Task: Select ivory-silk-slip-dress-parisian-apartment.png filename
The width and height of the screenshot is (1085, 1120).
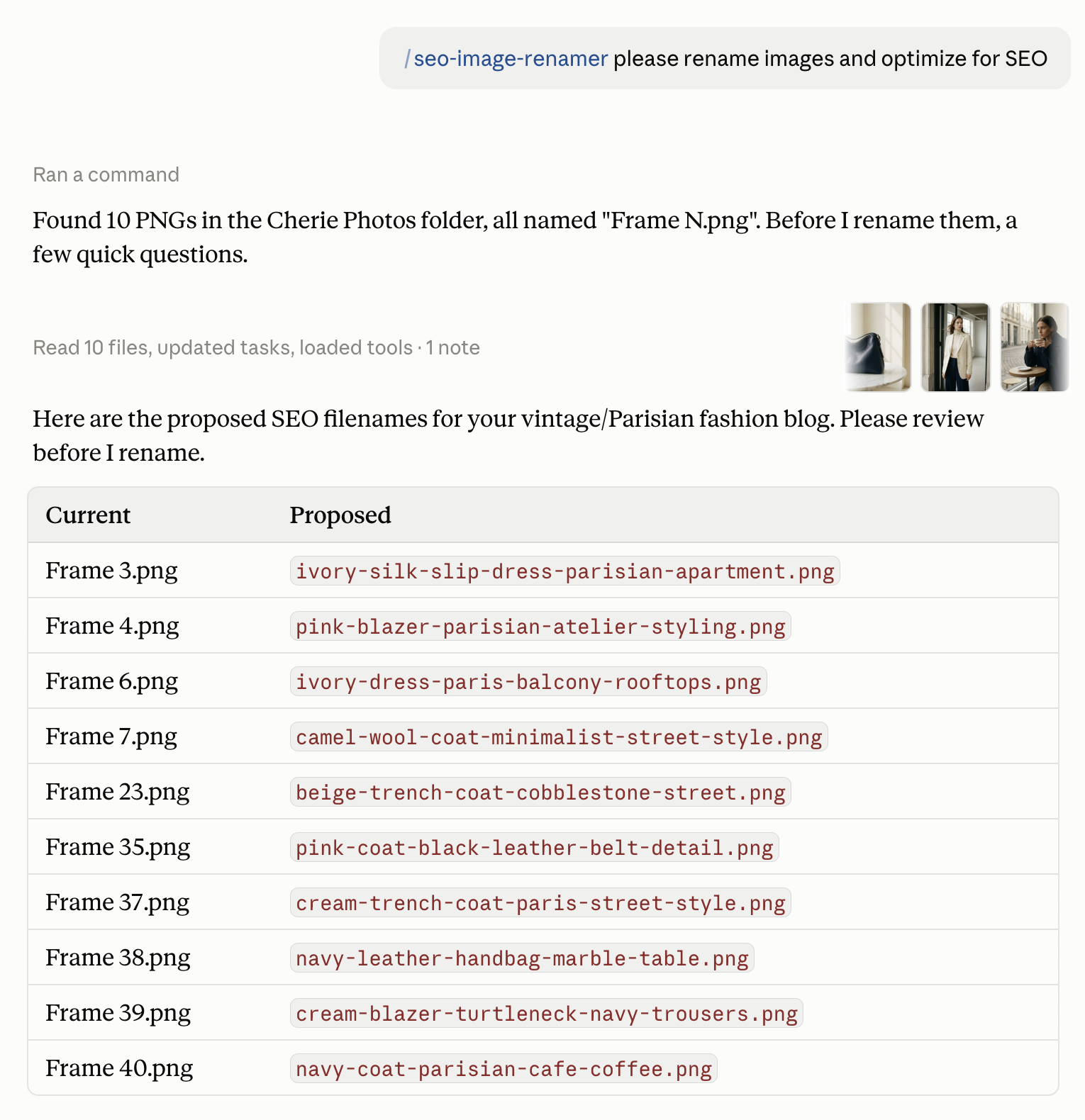Action: 564,571
